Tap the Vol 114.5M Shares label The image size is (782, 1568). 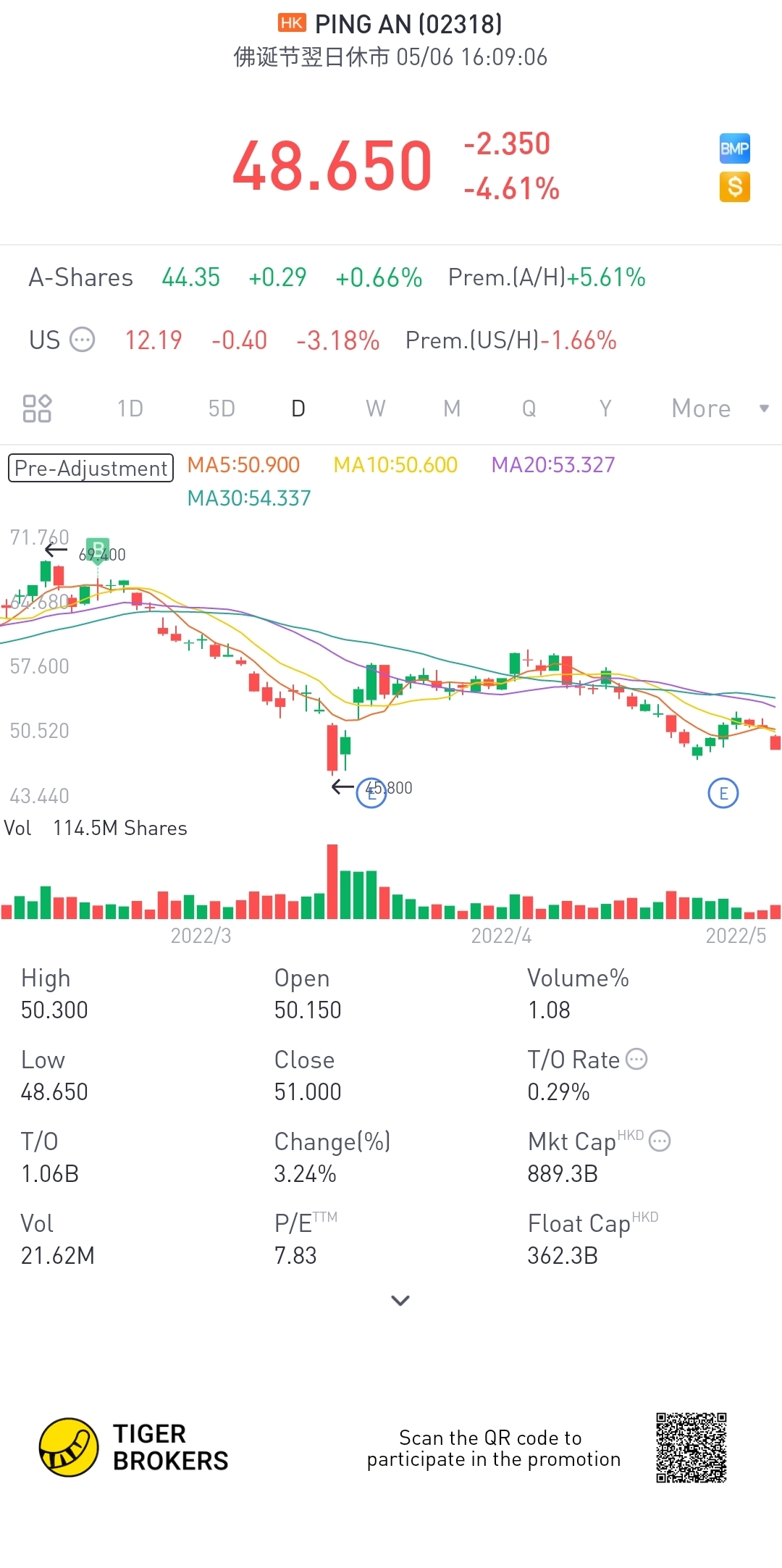point(96,829)
